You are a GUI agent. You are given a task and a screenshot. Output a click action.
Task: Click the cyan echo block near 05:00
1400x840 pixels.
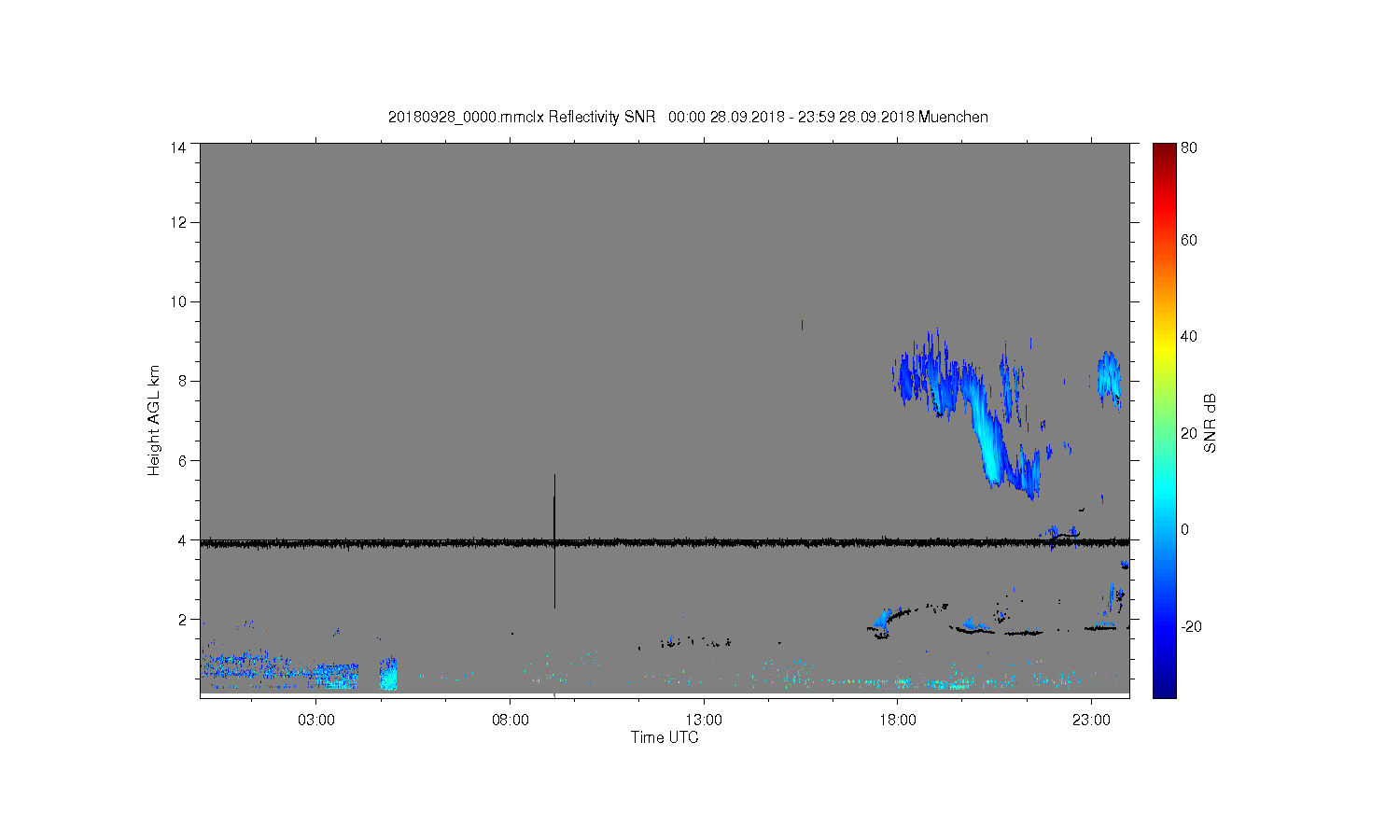388,674
